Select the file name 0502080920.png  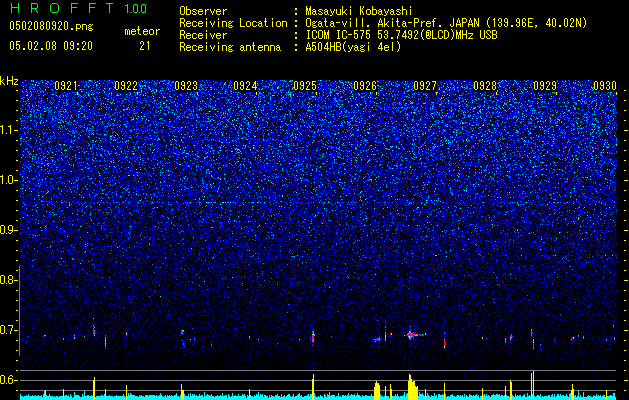coord(51,27)
